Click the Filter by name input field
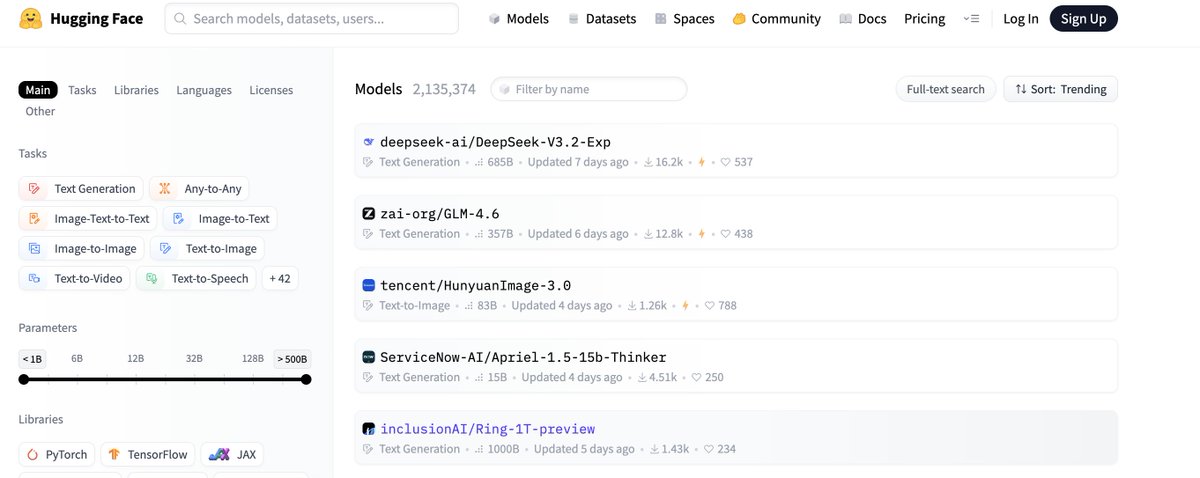 tap(589, 89)
